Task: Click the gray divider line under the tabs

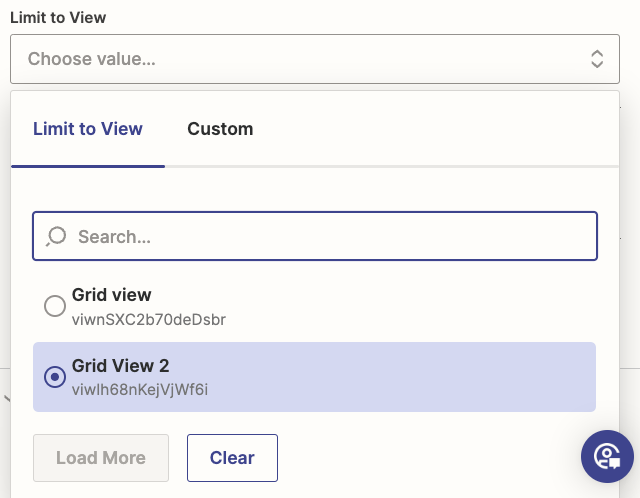Action: click(x=400, y=166)
